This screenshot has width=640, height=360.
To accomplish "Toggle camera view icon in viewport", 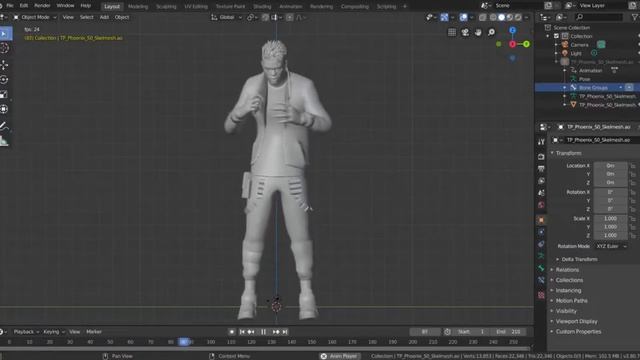I will pyautogui.click(x=465, y=32).
